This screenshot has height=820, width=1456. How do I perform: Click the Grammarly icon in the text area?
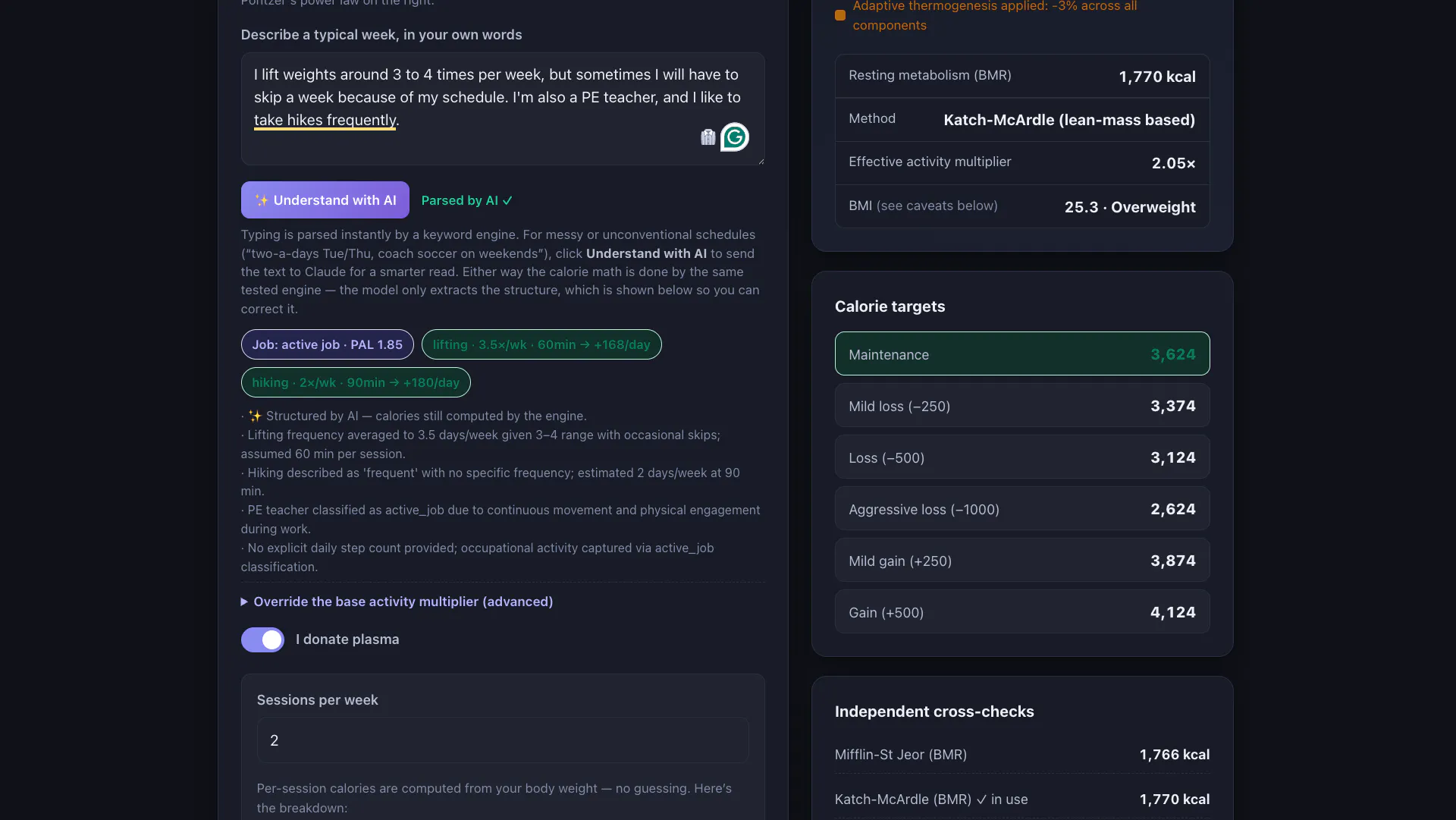coord(734,137)
